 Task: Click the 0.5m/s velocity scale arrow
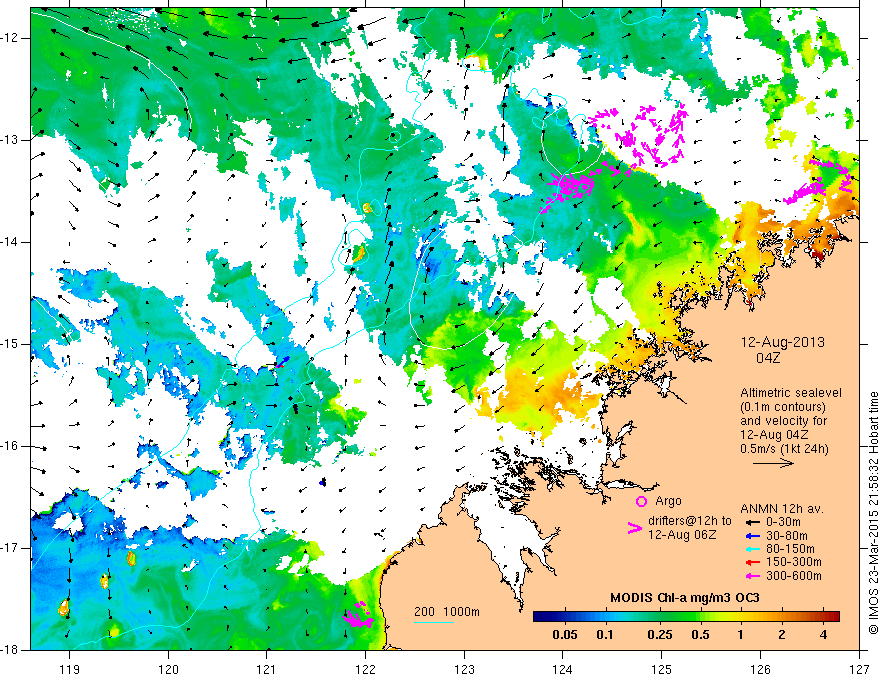click(x=773, y=463)
